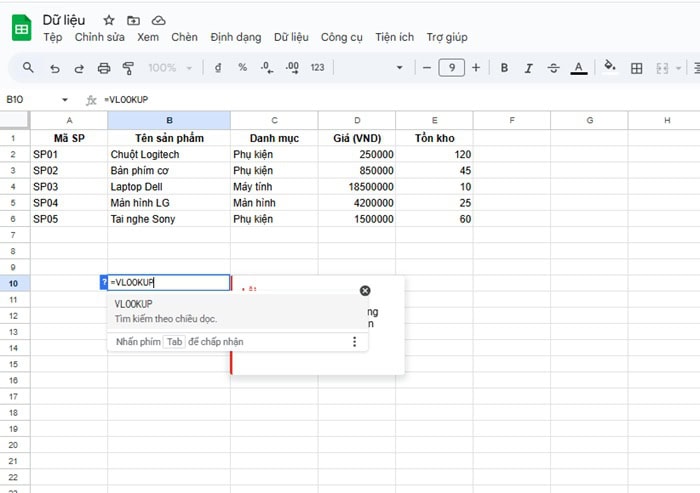Open the Tiện ích menu
Image resolution: width=700 pixels, height=493 pixels.
click(395, 37)
